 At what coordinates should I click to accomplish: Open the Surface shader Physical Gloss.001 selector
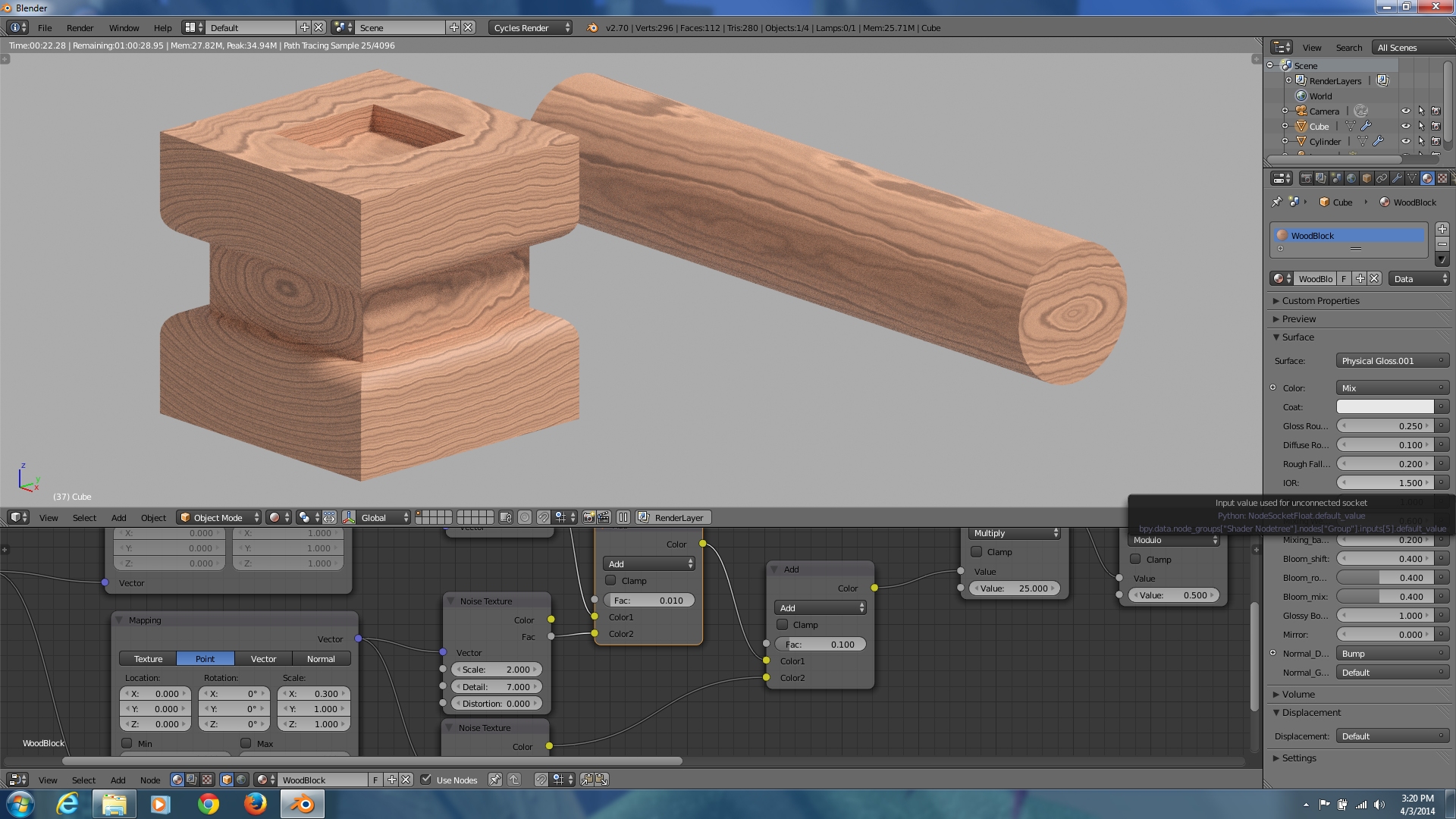pos(1392,361)
